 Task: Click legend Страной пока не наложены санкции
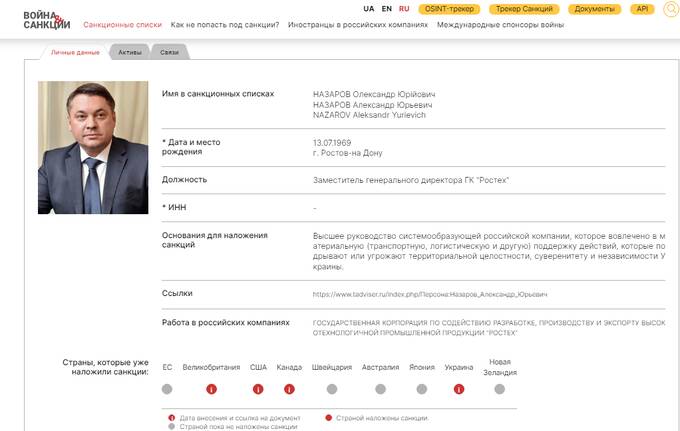pos(238,427)
